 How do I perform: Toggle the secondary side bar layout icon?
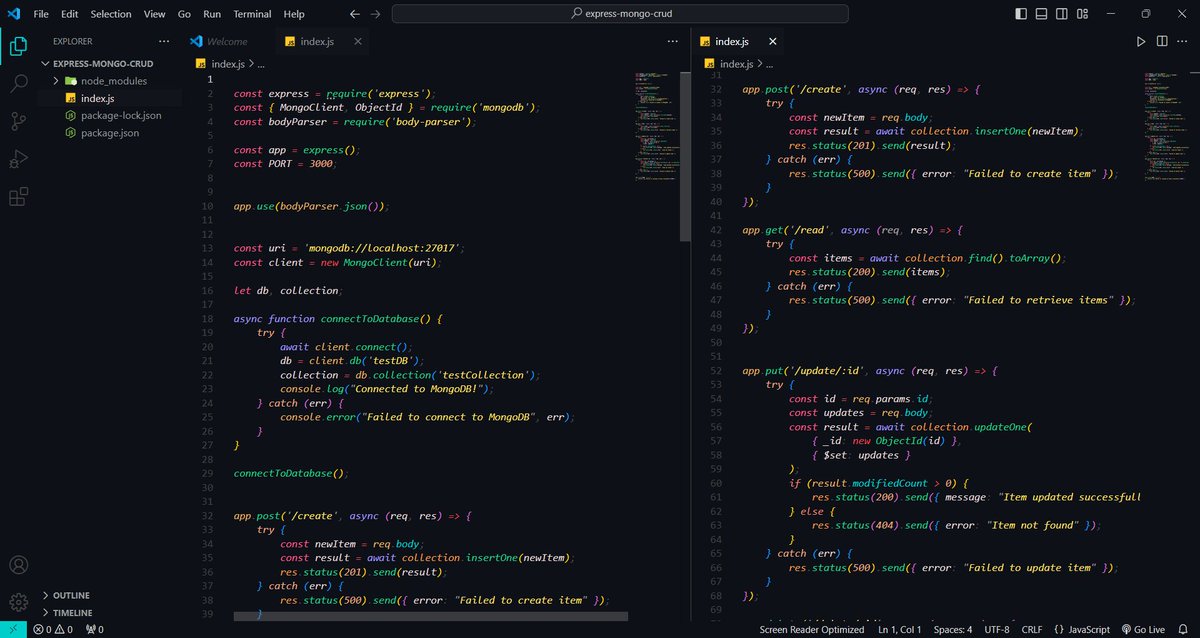pyautogui.click(x=1062, y=14)
